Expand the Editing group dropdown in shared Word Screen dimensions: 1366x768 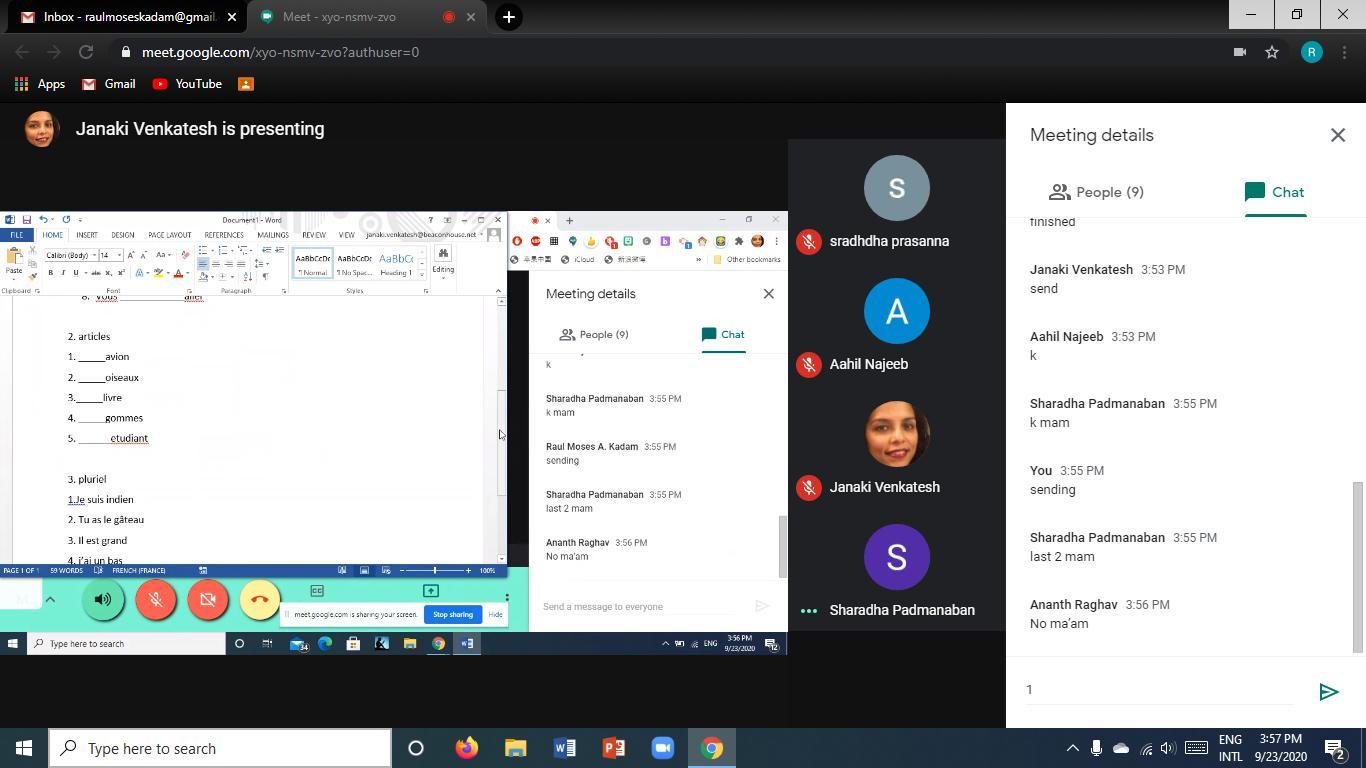(x=443, y=260)
